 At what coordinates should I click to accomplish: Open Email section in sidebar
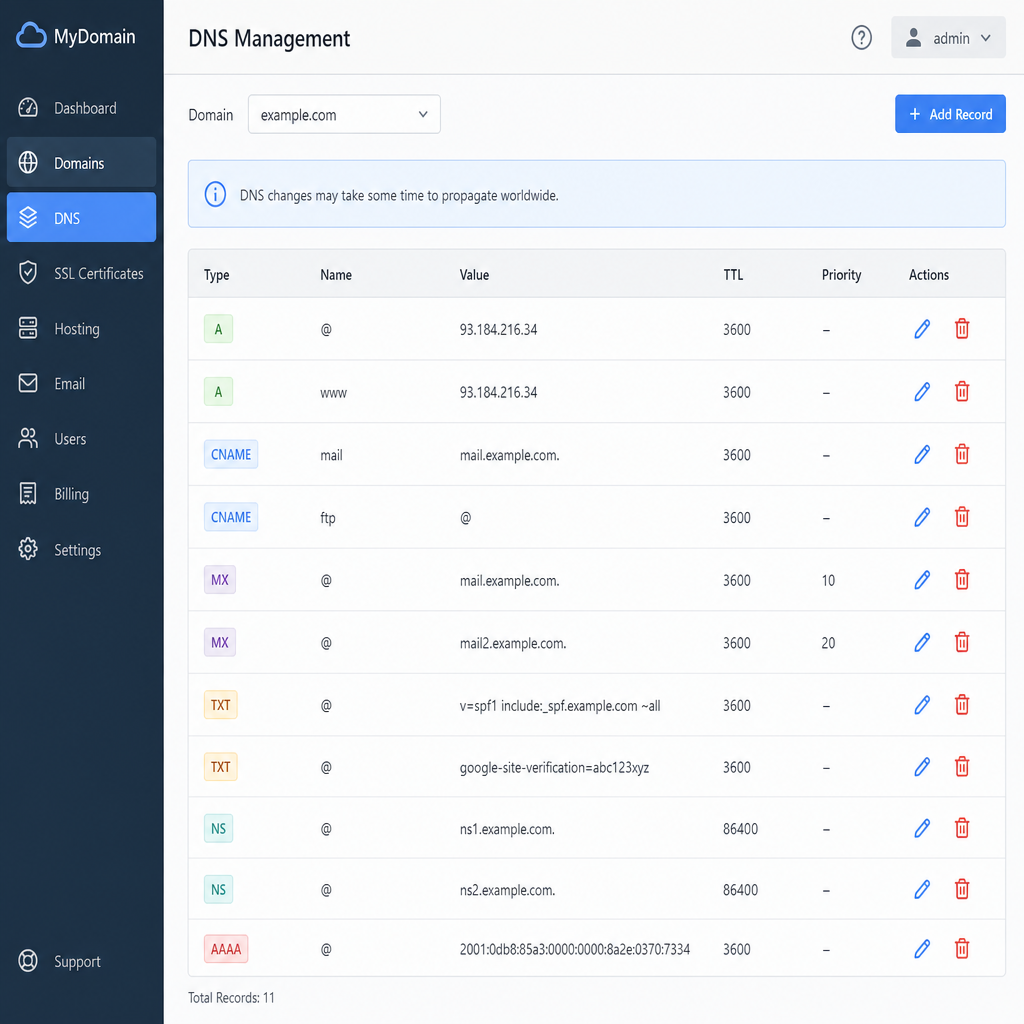[82, 383]
